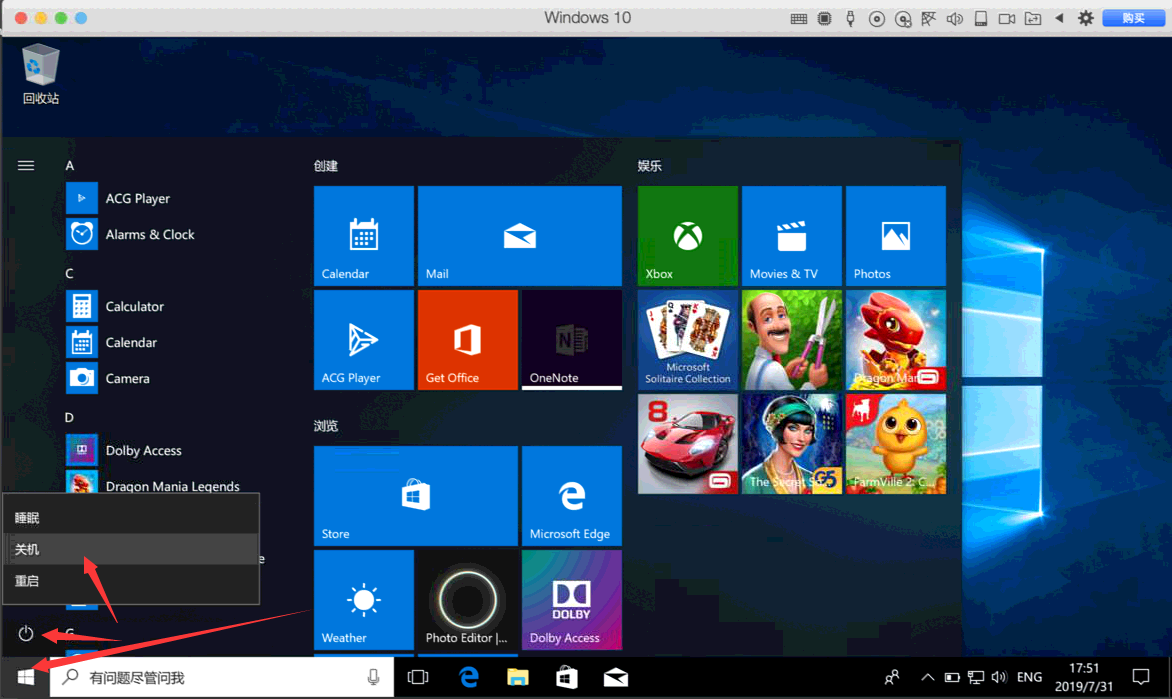This screenshot has width=1172, height=699.
Task: Open the Photos tile
Action: tap(895, 235)
